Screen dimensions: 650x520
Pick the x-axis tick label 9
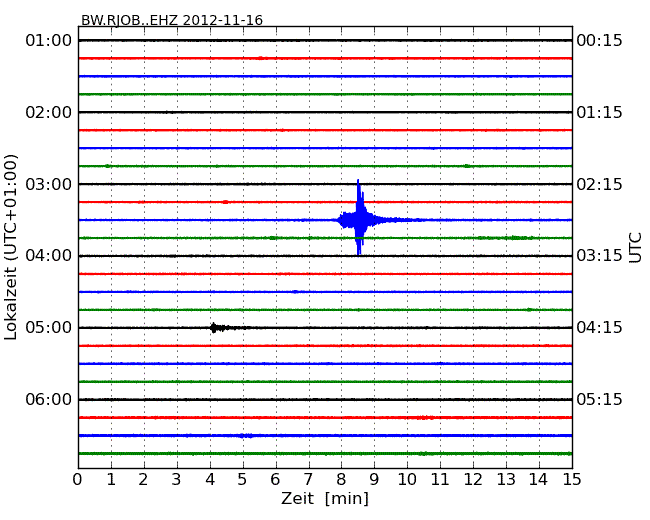[x=374, y=480]
